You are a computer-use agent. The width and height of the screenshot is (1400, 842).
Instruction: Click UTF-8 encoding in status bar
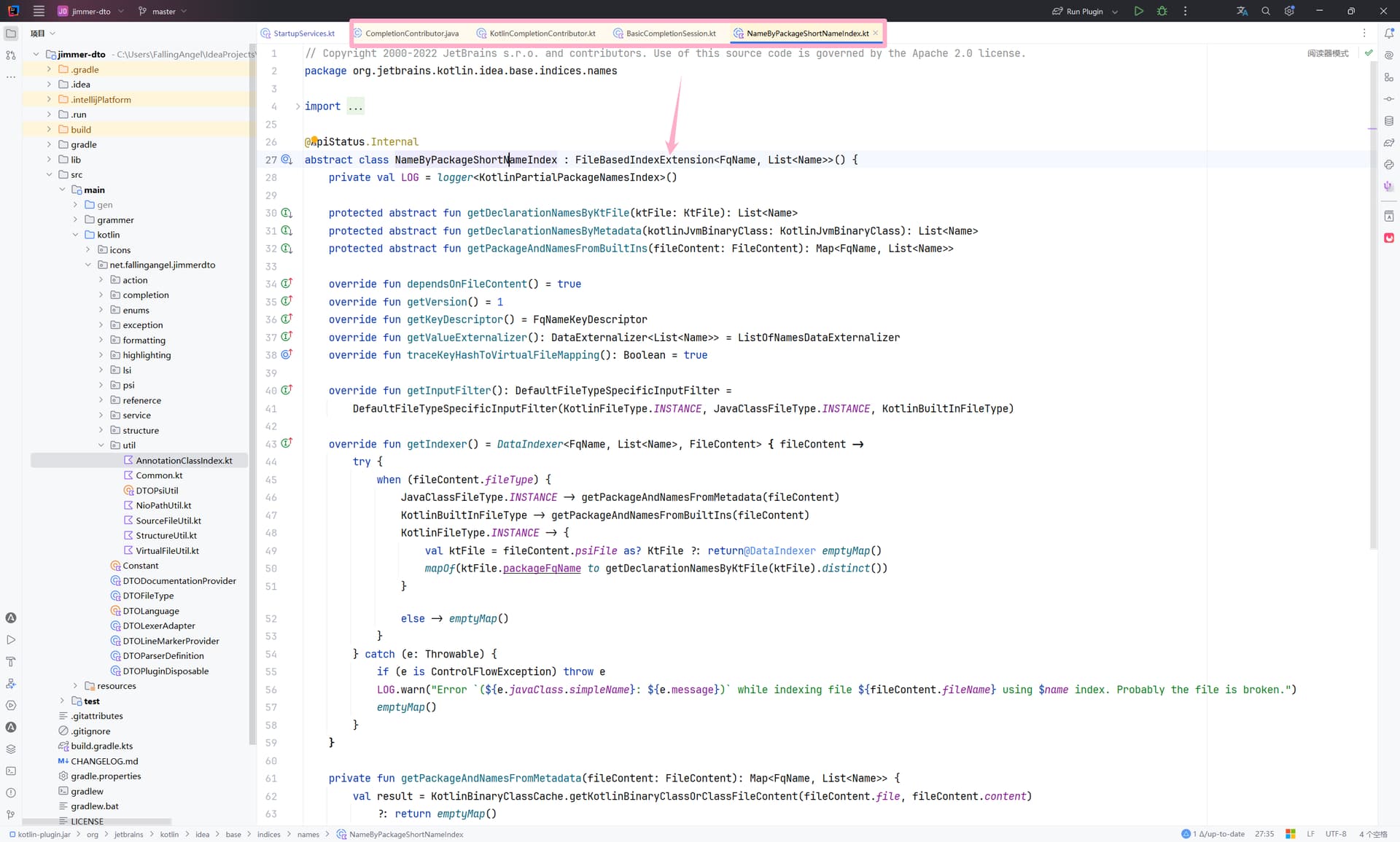pos(1335,834)
